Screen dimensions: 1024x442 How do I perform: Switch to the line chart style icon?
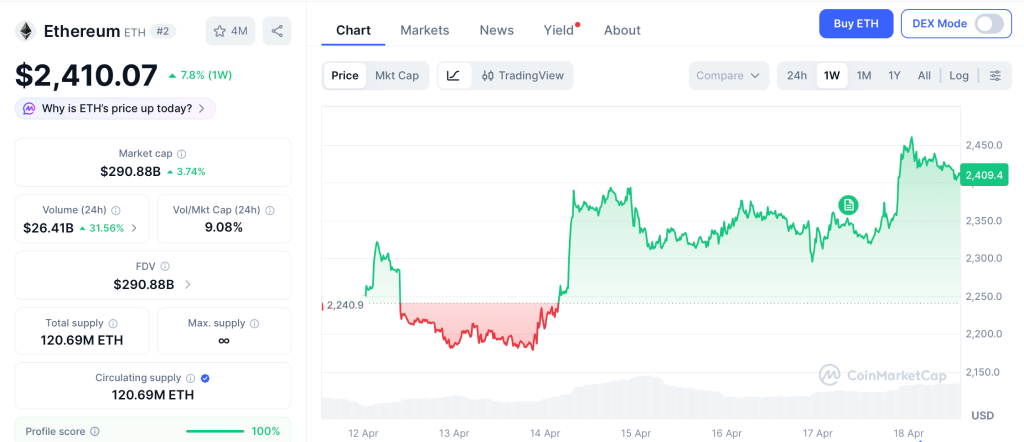tap(453, 75)
